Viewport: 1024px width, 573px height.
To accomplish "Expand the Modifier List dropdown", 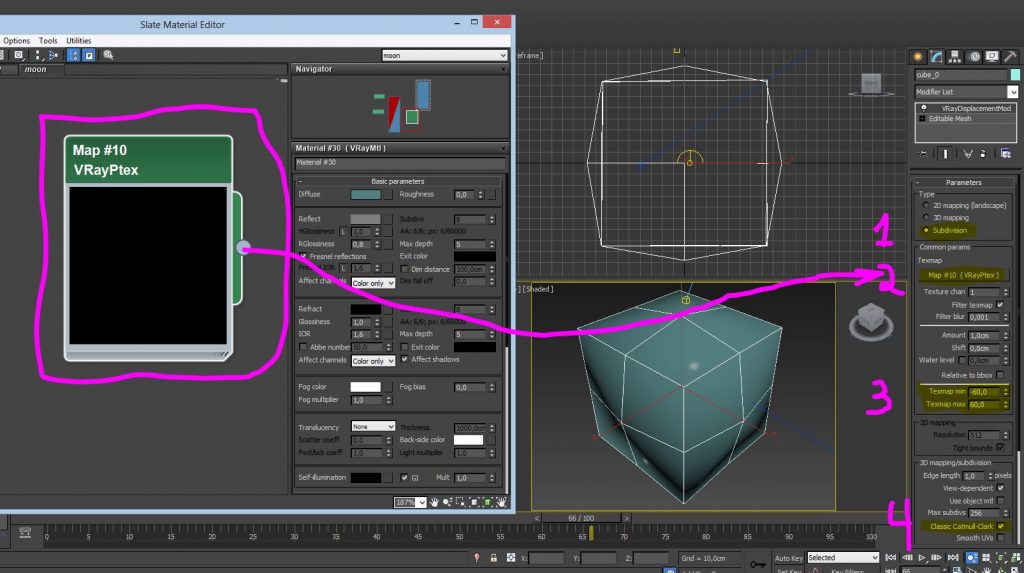I will point(1012,92).
